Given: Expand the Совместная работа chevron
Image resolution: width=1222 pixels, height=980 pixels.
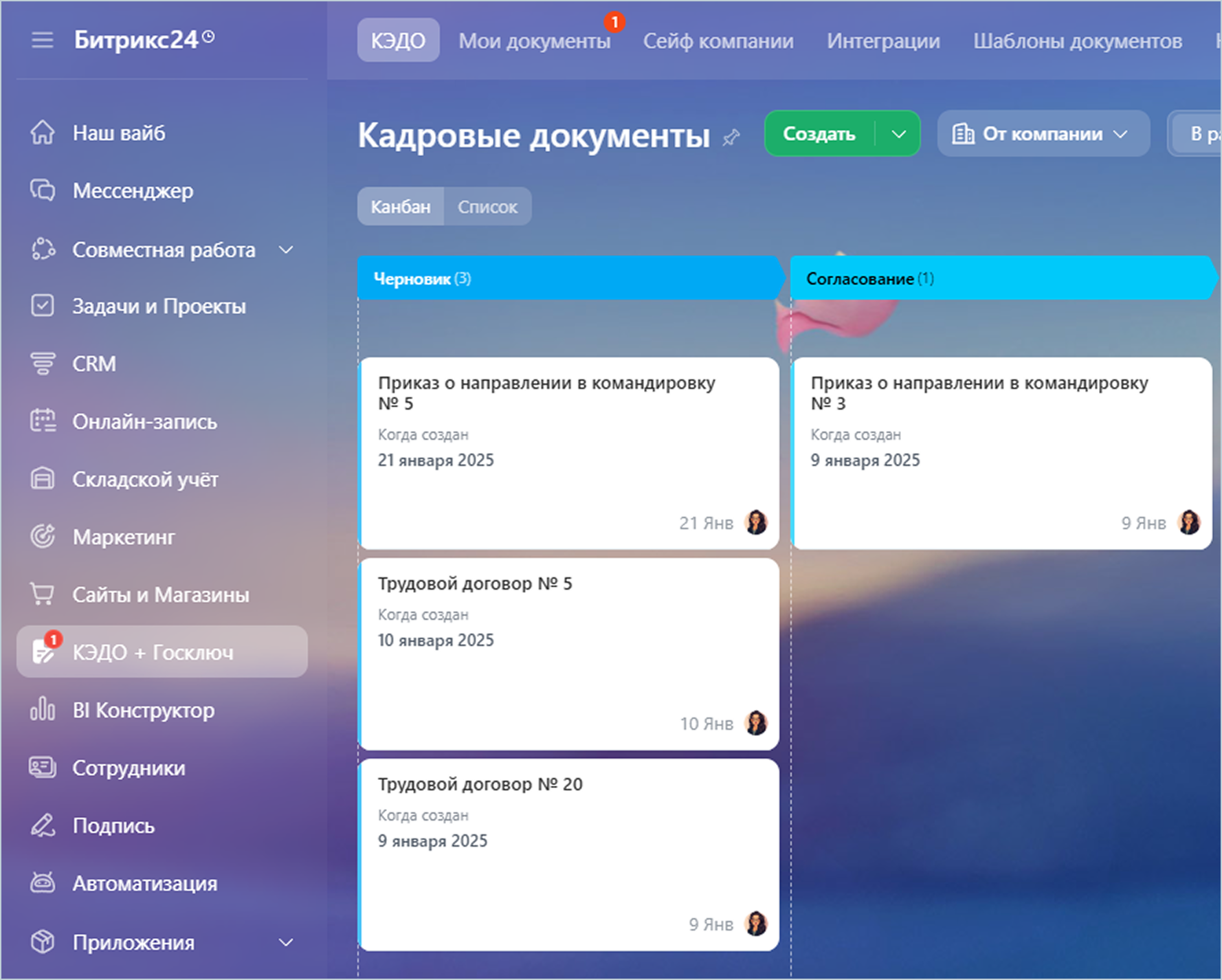Looking at the screenshot, I should coord(286,249).
